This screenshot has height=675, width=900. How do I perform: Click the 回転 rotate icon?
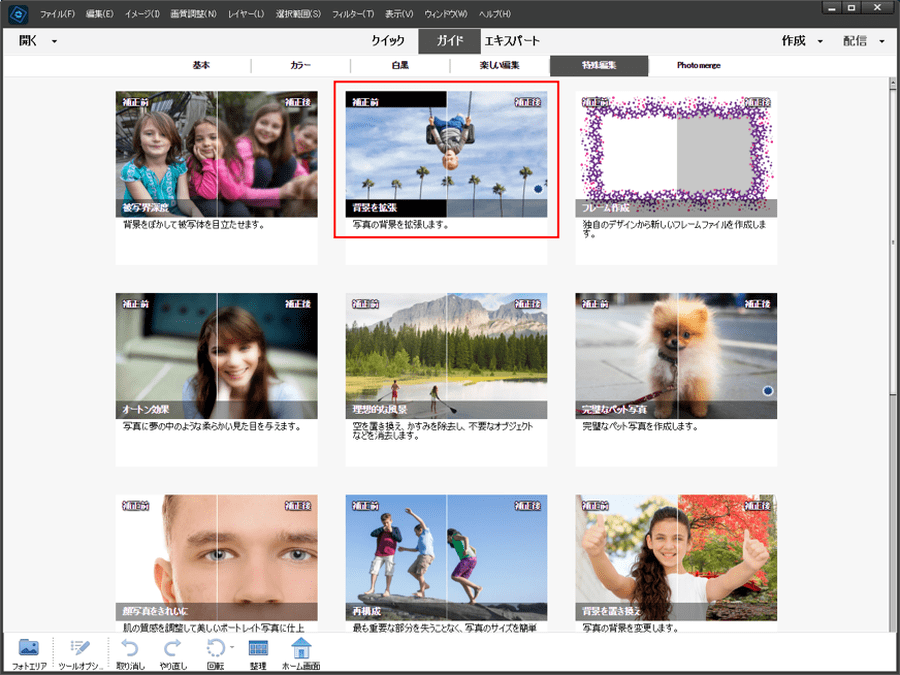[x=215, y=648]
